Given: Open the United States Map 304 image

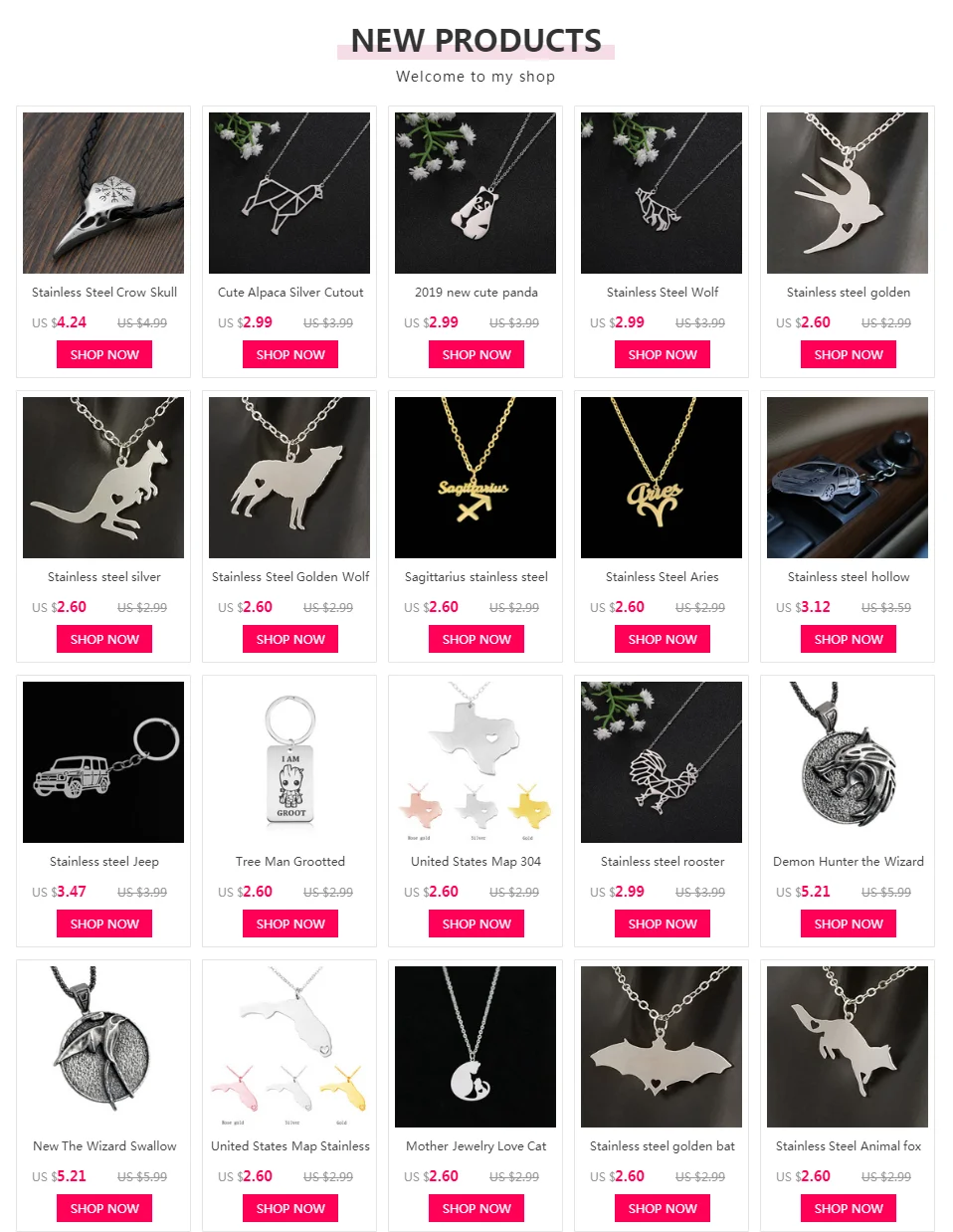Looking at the screenshot, I should [476, 762].
